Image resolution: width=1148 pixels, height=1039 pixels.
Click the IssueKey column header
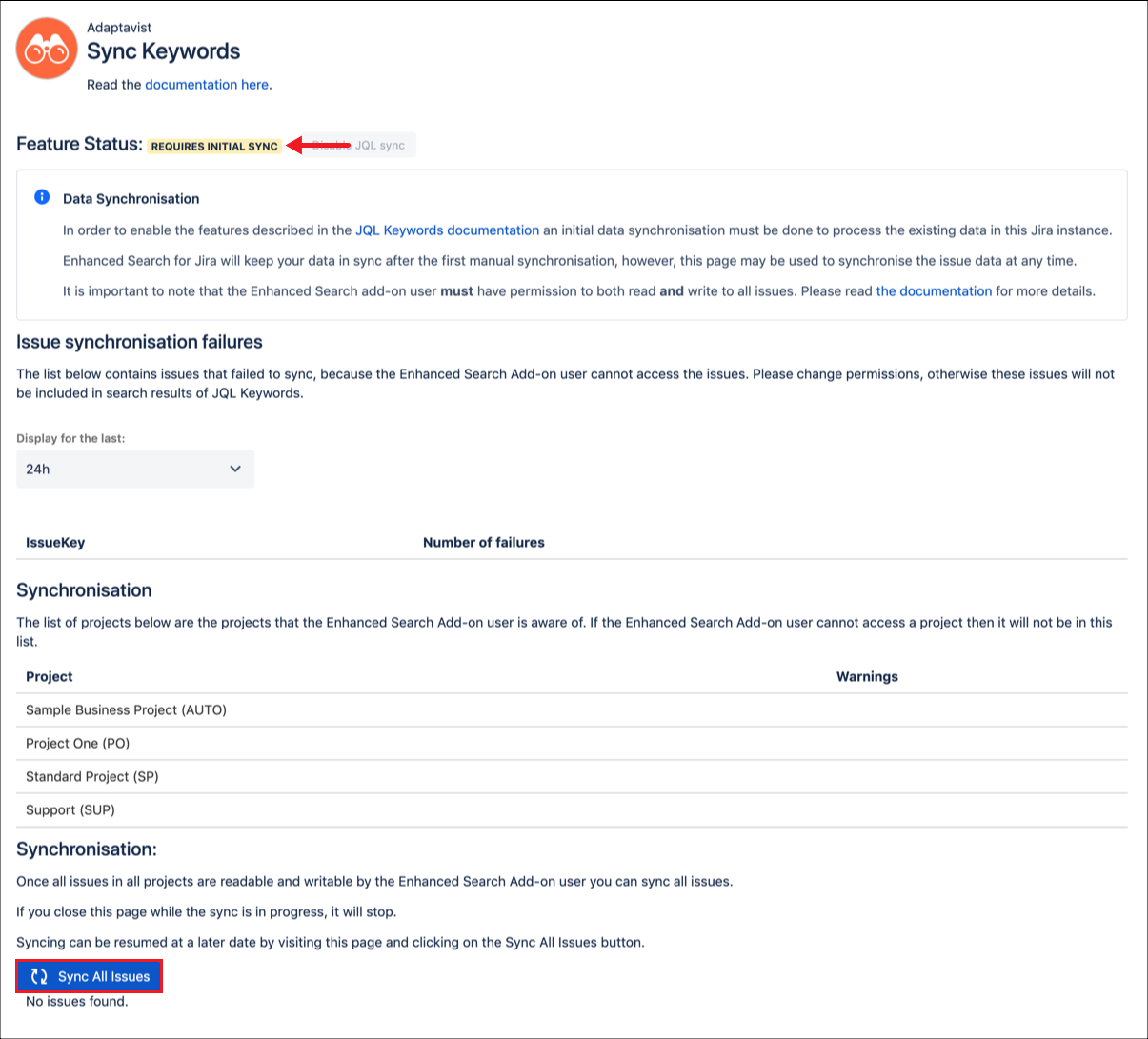55,543
